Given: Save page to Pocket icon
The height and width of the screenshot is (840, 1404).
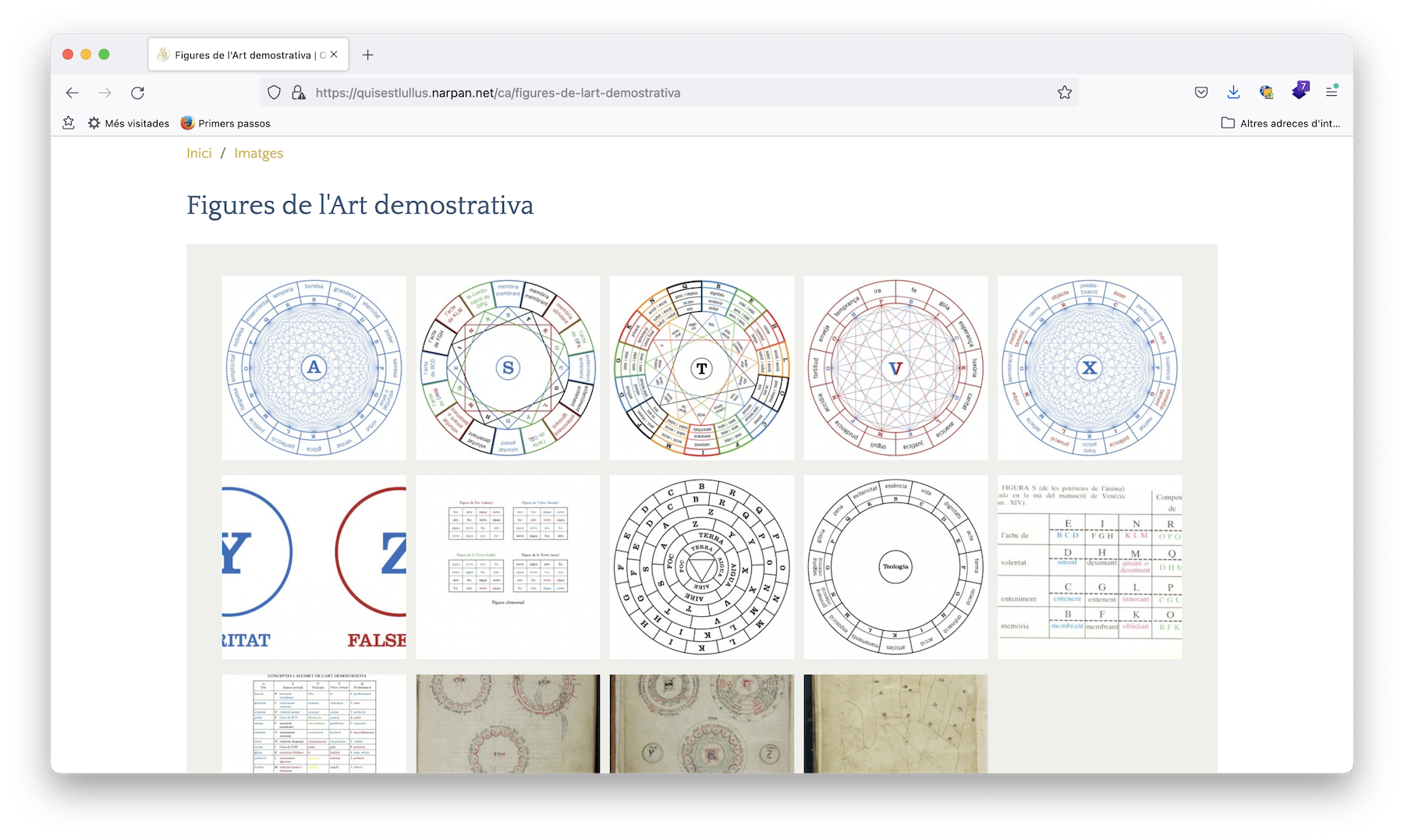Looking at the screenshot, I should coord(1201,92).
